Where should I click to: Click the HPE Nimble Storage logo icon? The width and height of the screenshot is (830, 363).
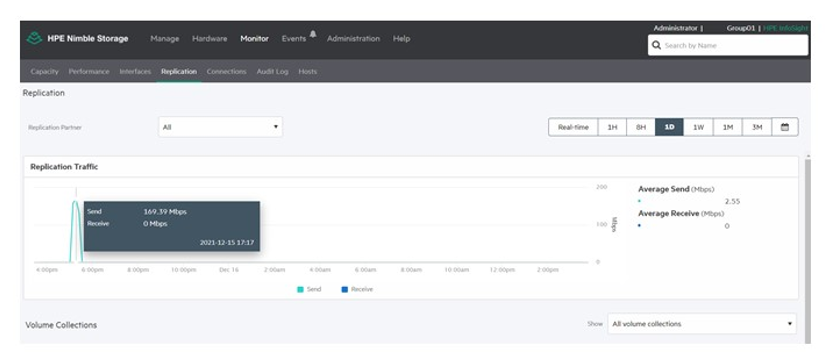(x=34, y=39)
